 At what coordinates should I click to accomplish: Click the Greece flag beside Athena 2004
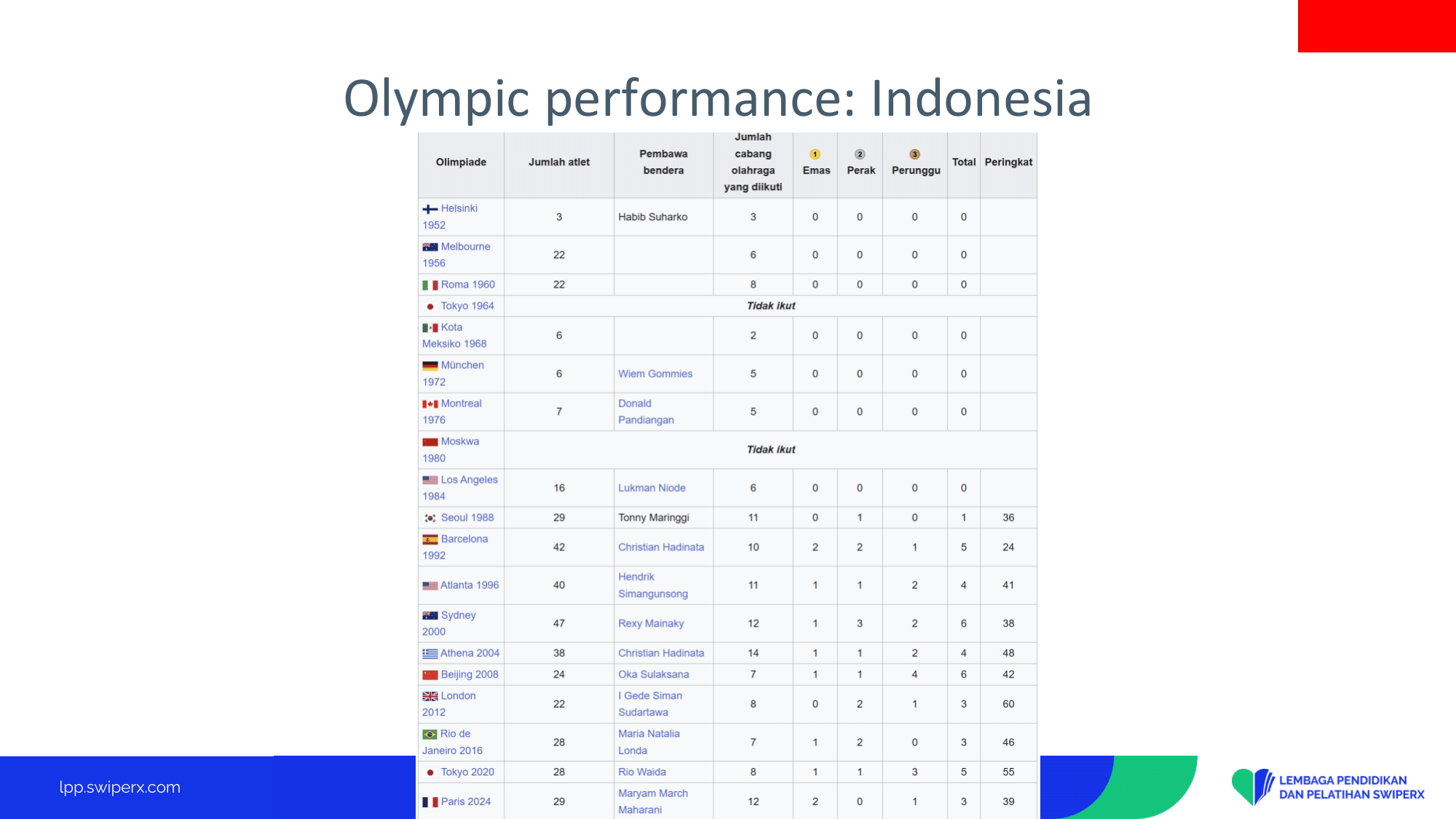click(x=430, y=654)
